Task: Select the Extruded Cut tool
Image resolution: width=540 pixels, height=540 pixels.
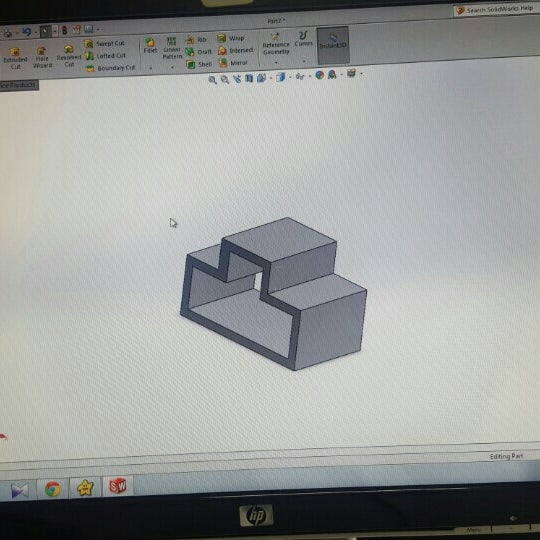Action: pos(14,58)
